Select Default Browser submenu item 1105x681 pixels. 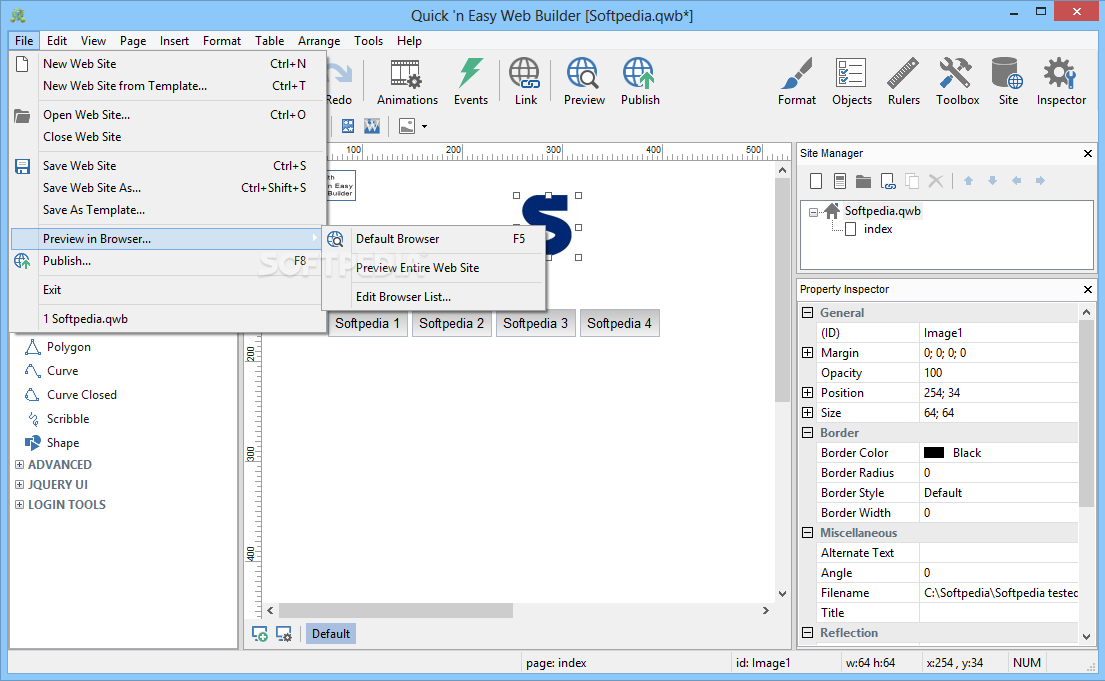[x=433, y=239]
